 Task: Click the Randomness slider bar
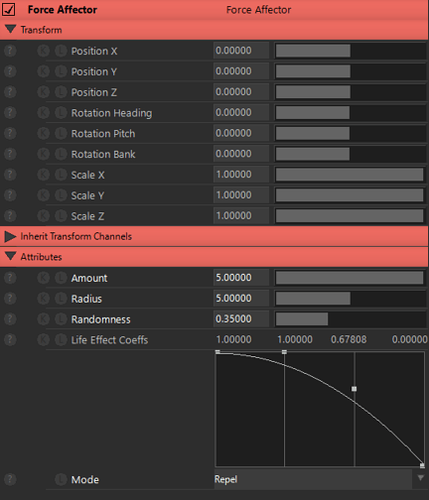click(350, 319)
